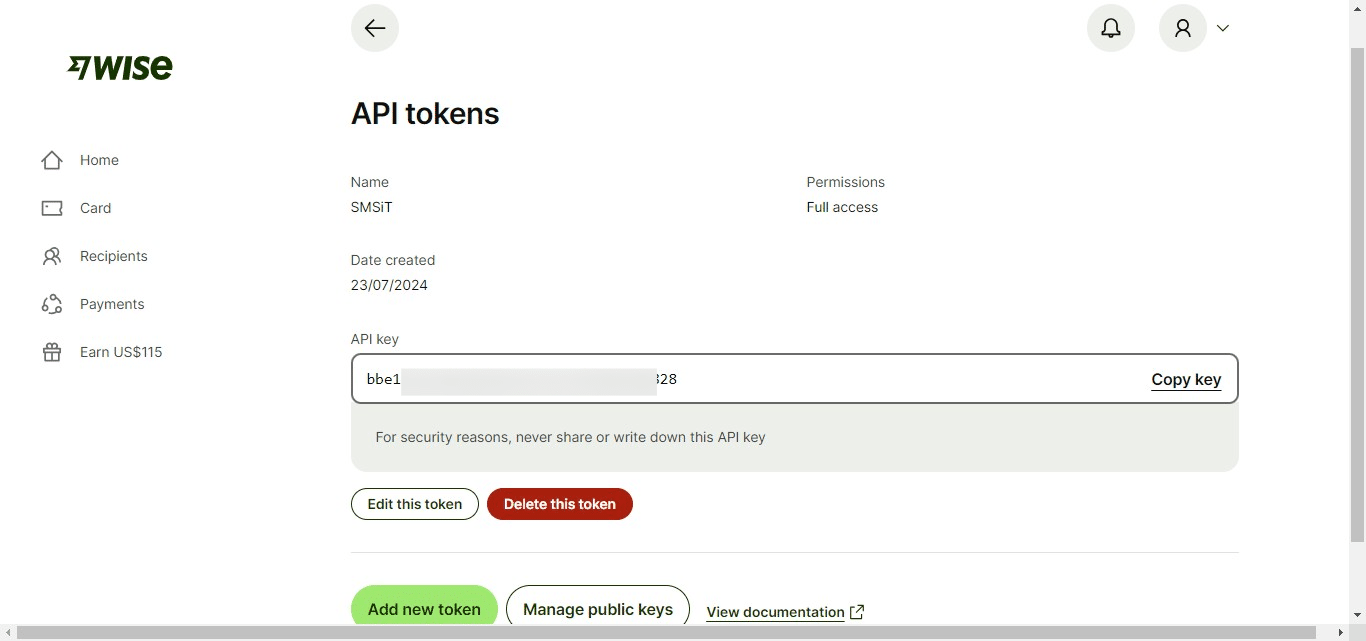Click the Earn gift box icon
The width and height of the screenshot is (1366, 641).
pos(52,352)
